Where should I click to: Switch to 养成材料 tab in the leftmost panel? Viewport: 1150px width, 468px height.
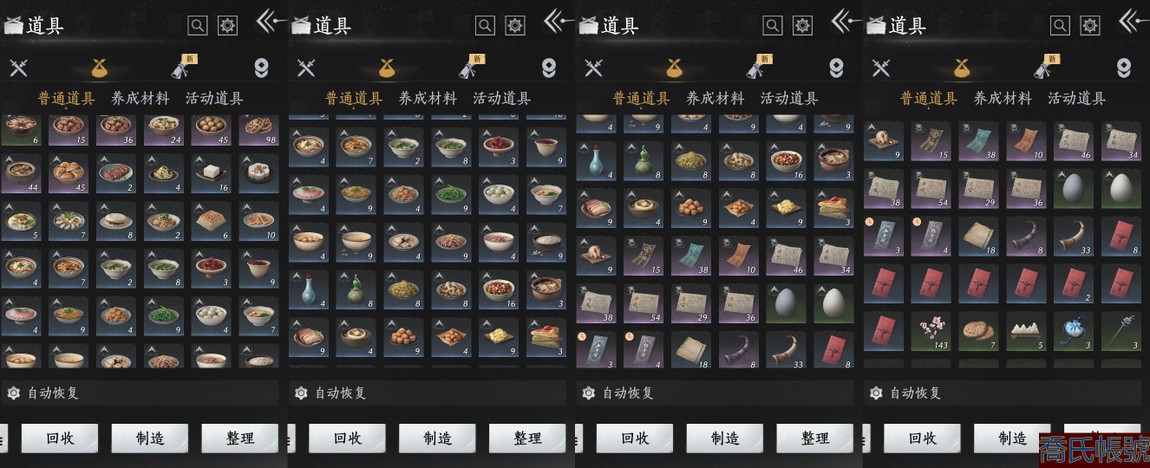(x=140, y=98)
